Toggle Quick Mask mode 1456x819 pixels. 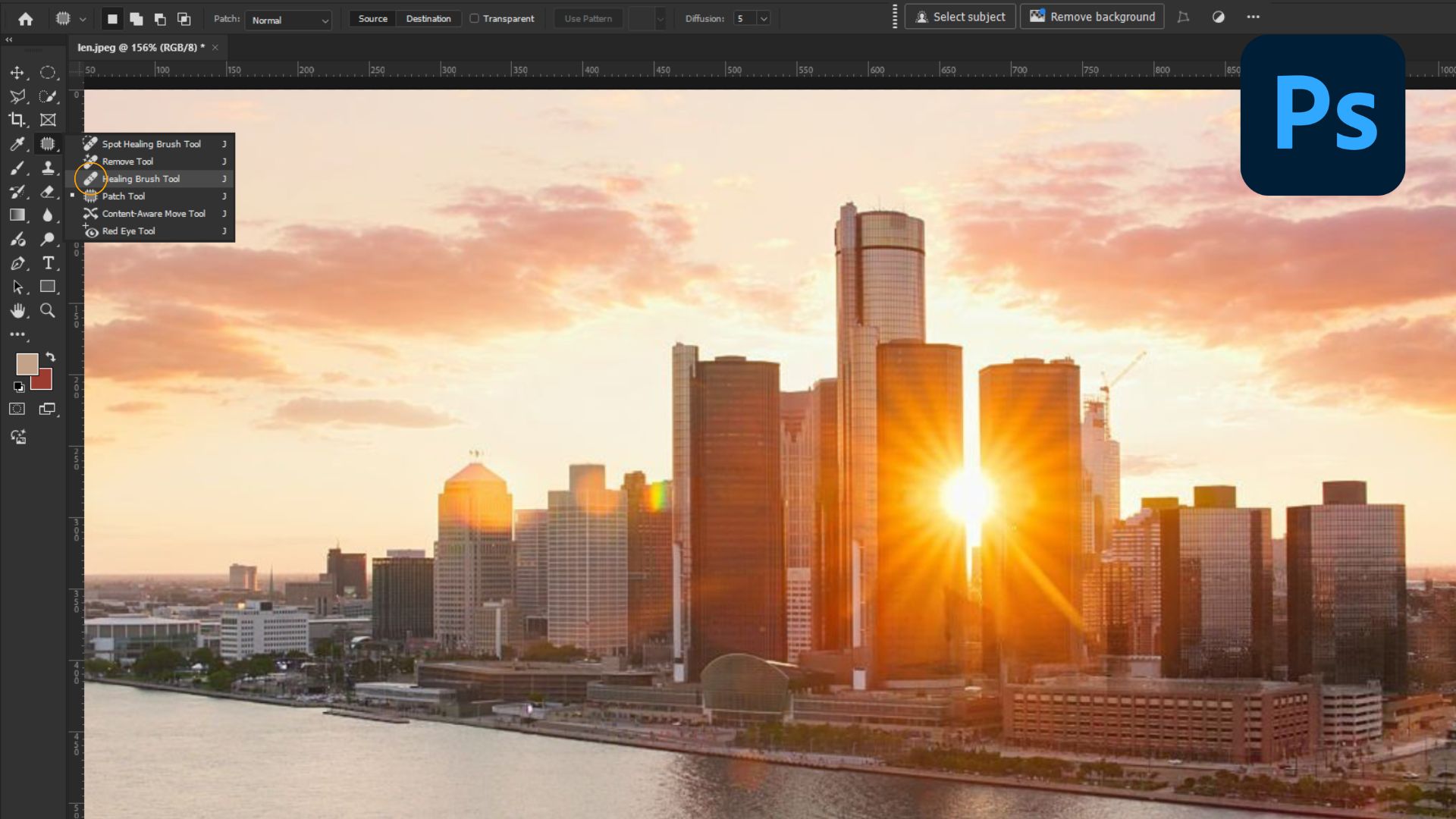click(x=17, y=409)
